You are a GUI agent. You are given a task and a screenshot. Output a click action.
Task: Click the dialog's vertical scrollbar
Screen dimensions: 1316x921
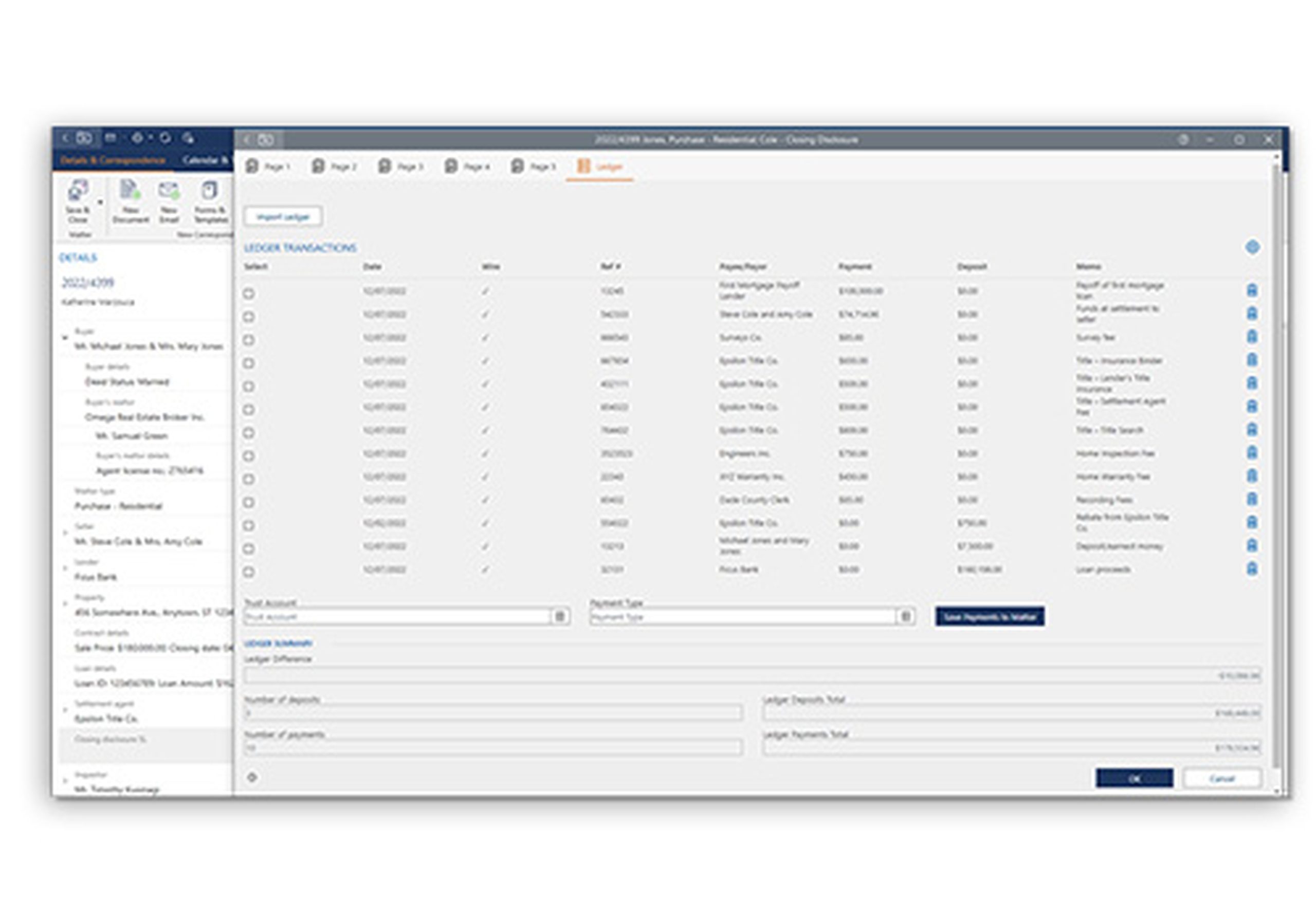(x=1276, y=458)
